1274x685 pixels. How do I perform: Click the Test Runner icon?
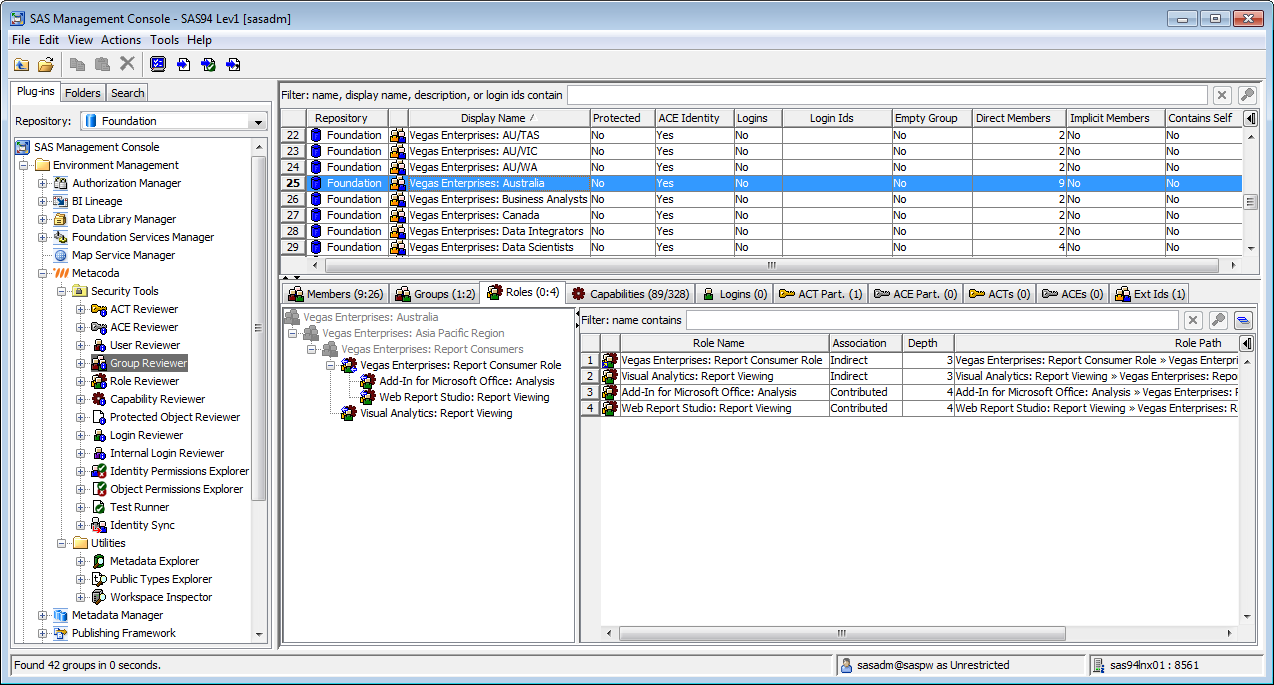click(99, 507)
